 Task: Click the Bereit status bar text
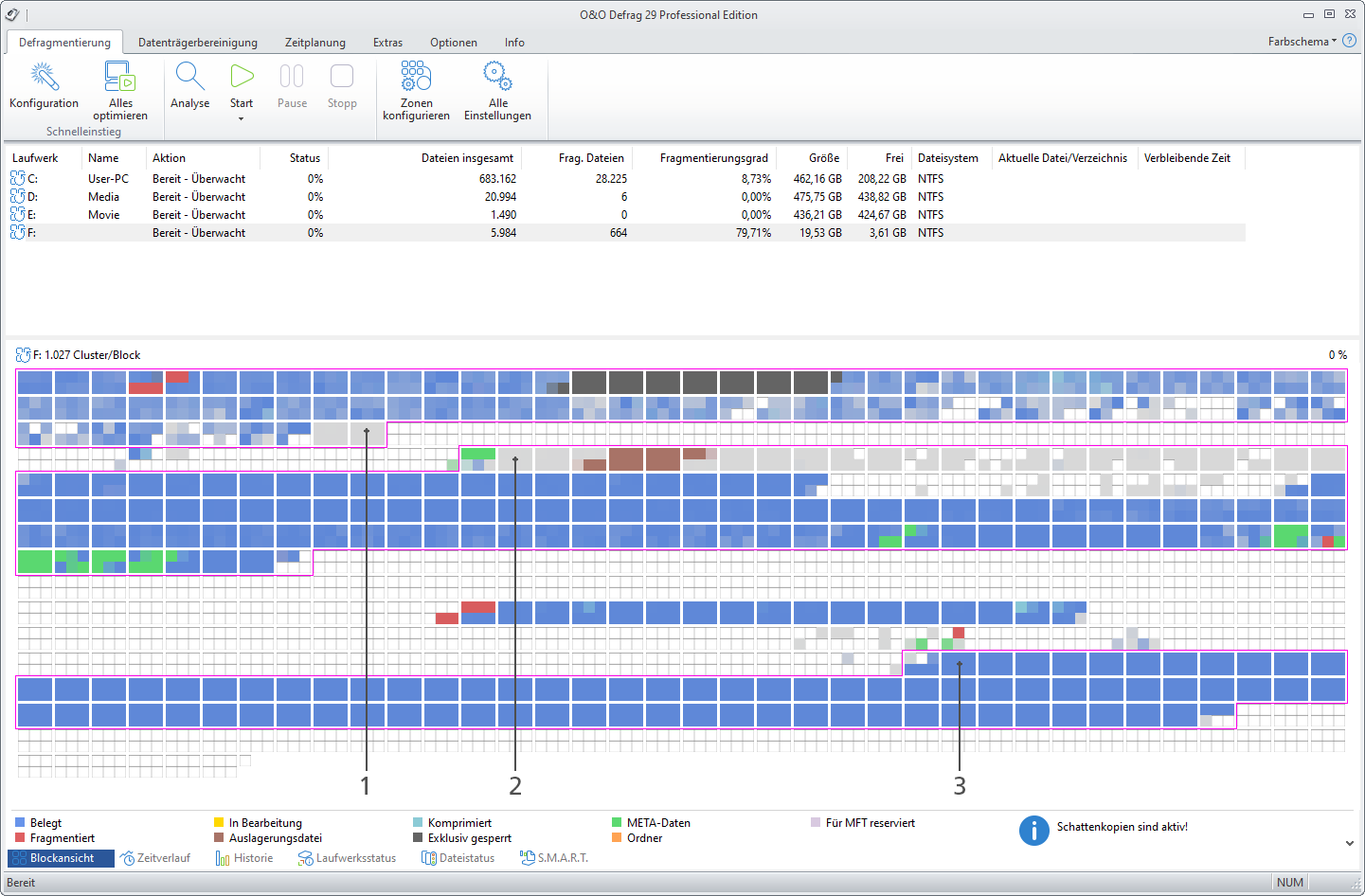pyautogui.click(x=21, y=883)
